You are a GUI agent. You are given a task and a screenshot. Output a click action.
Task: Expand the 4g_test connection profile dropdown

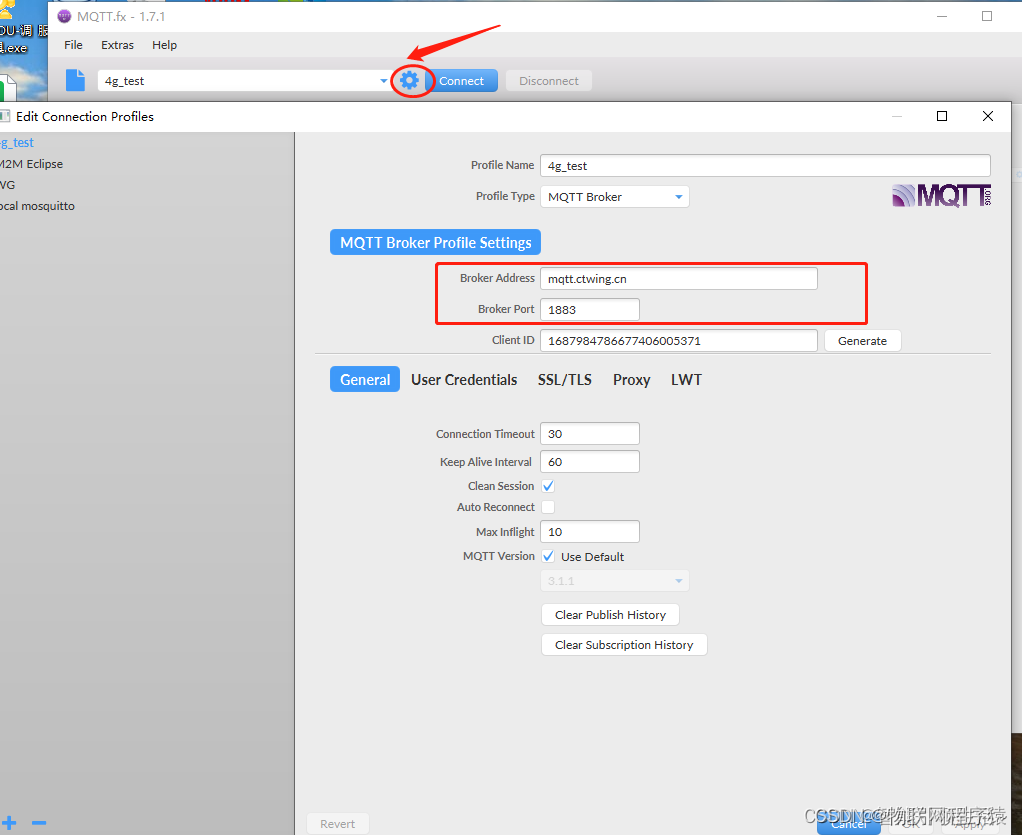pos(383,81)
